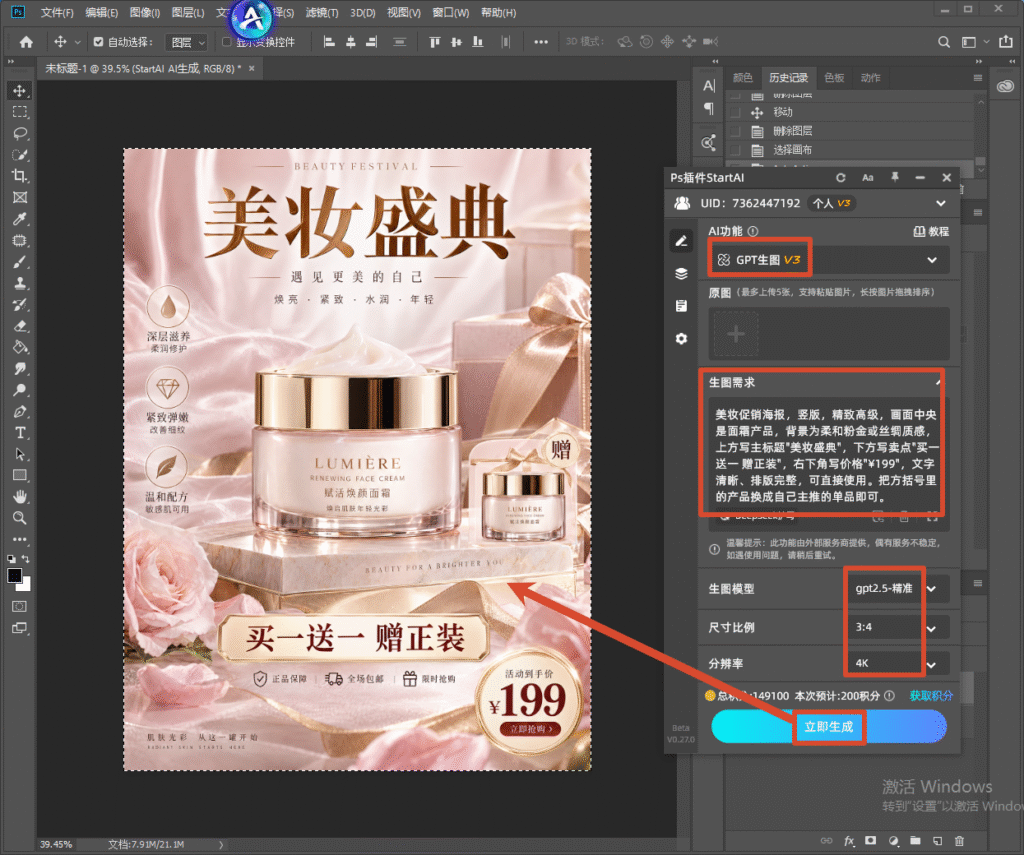The width and height of the screenshot is (1024, 855).
Task: Select the Eraser tool
Action: (x=20, y=326)
